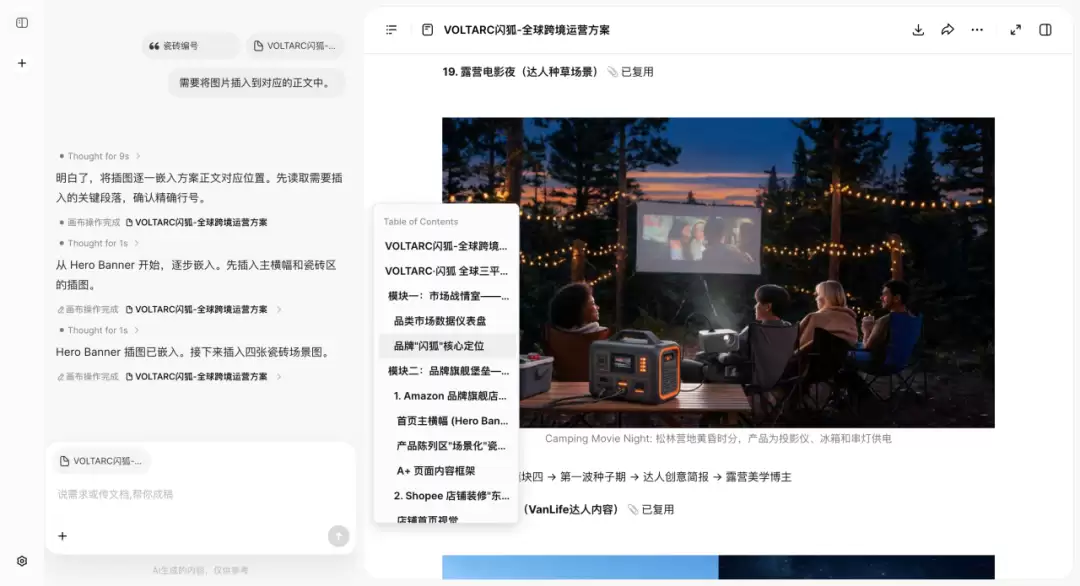Viewport: 1080px width, 586px height.
Task: Open the 瓷砖编号 quoted reference chip
Action: click(191, 45)
